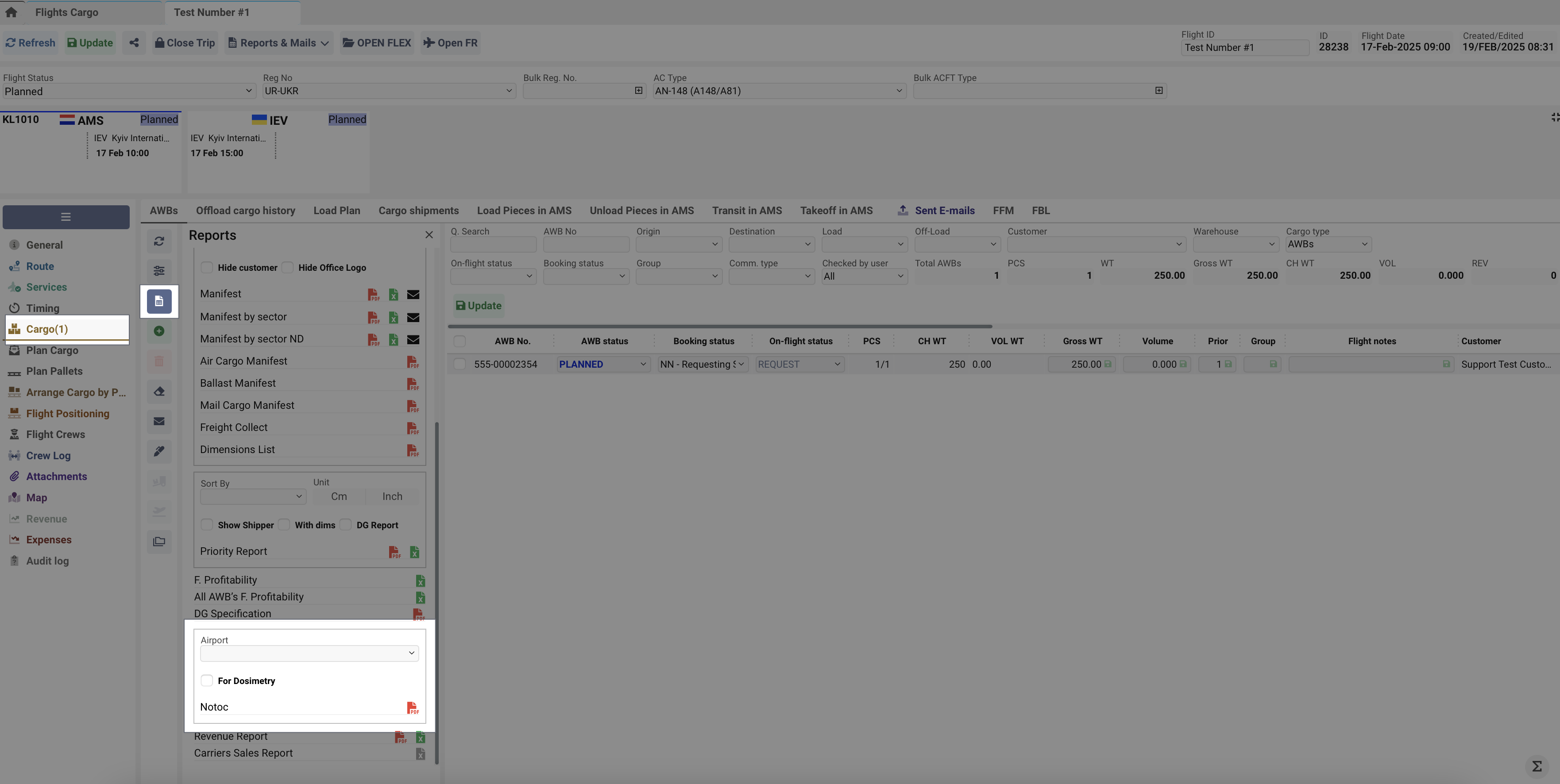Email the Manifest by sector report
This screenshot has height=784, width=1560.
(x=413, y=317)
